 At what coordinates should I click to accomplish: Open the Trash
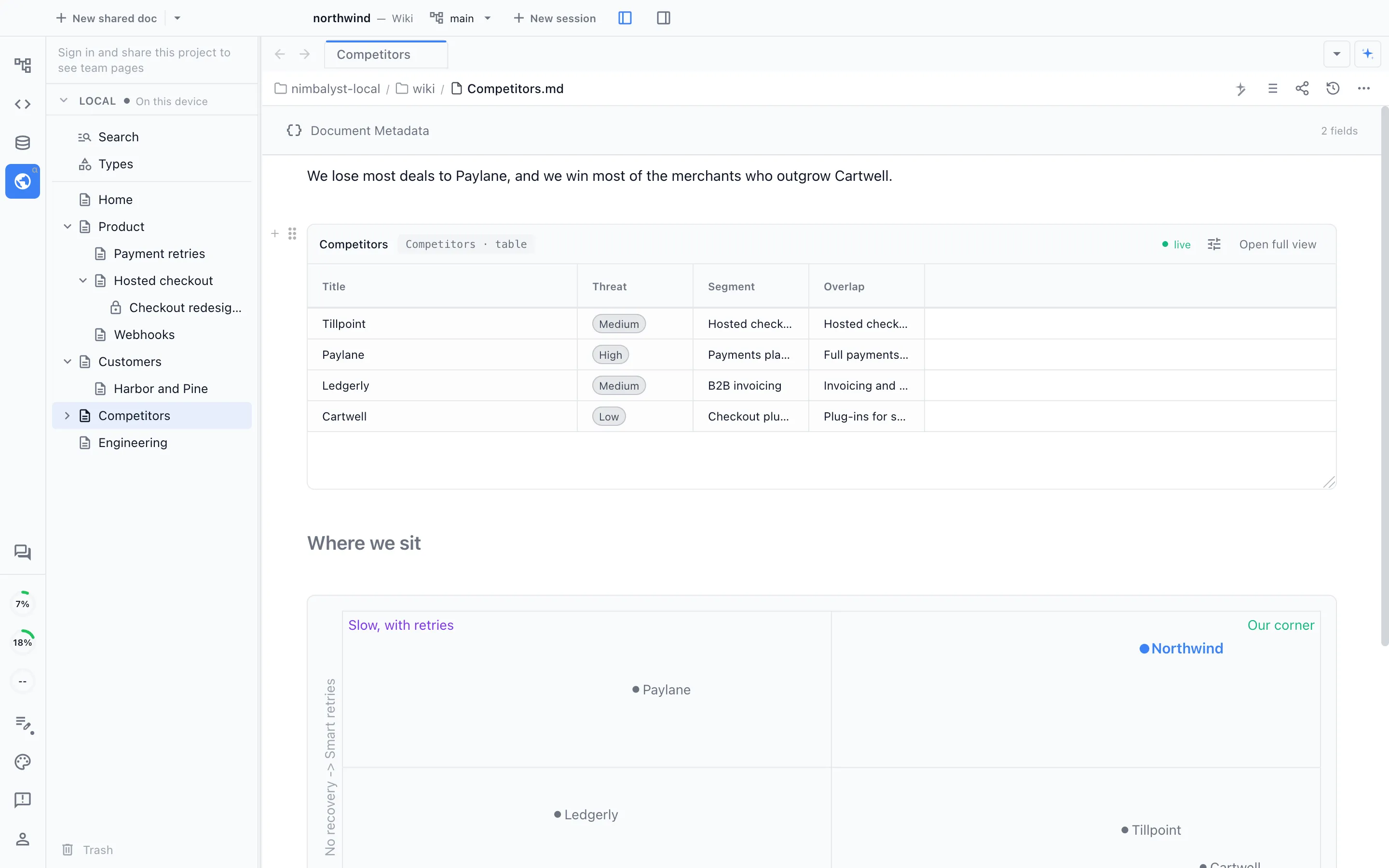pos(88,850)
